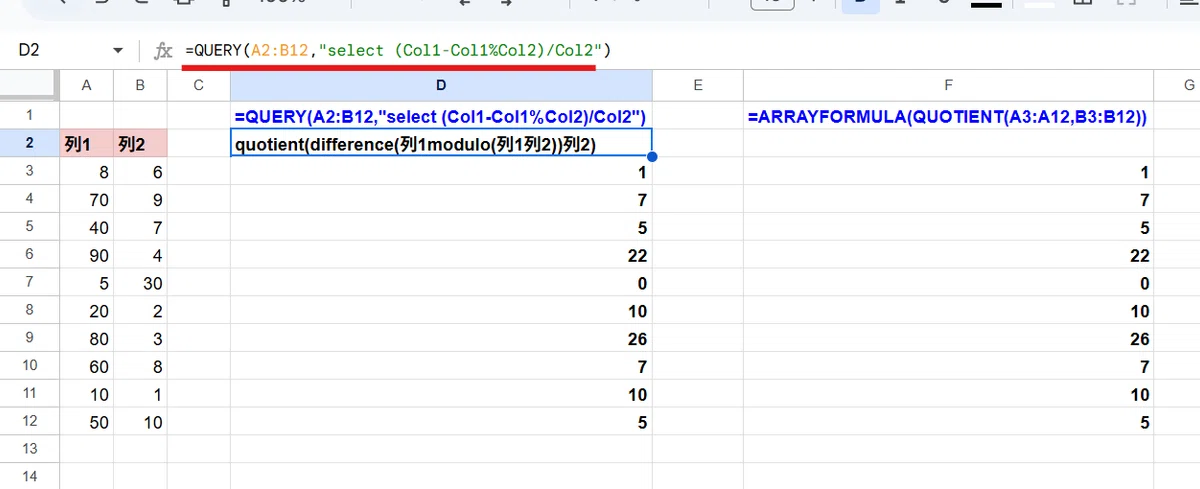Select column G header
1200x489 pixels.
coord(1177,86)
